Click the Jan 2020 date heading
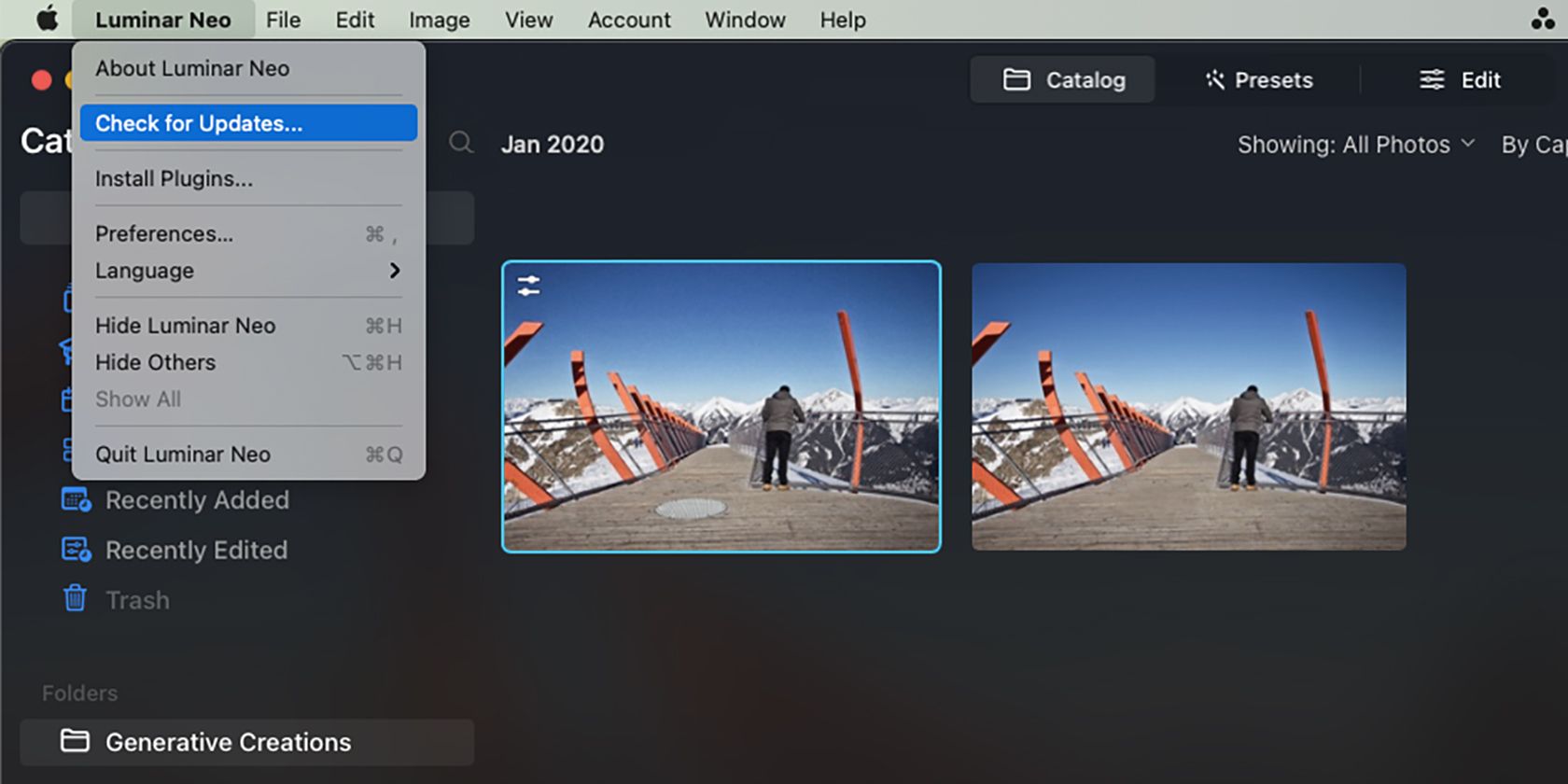1568x784 pixels. click(x=553, y=145)
